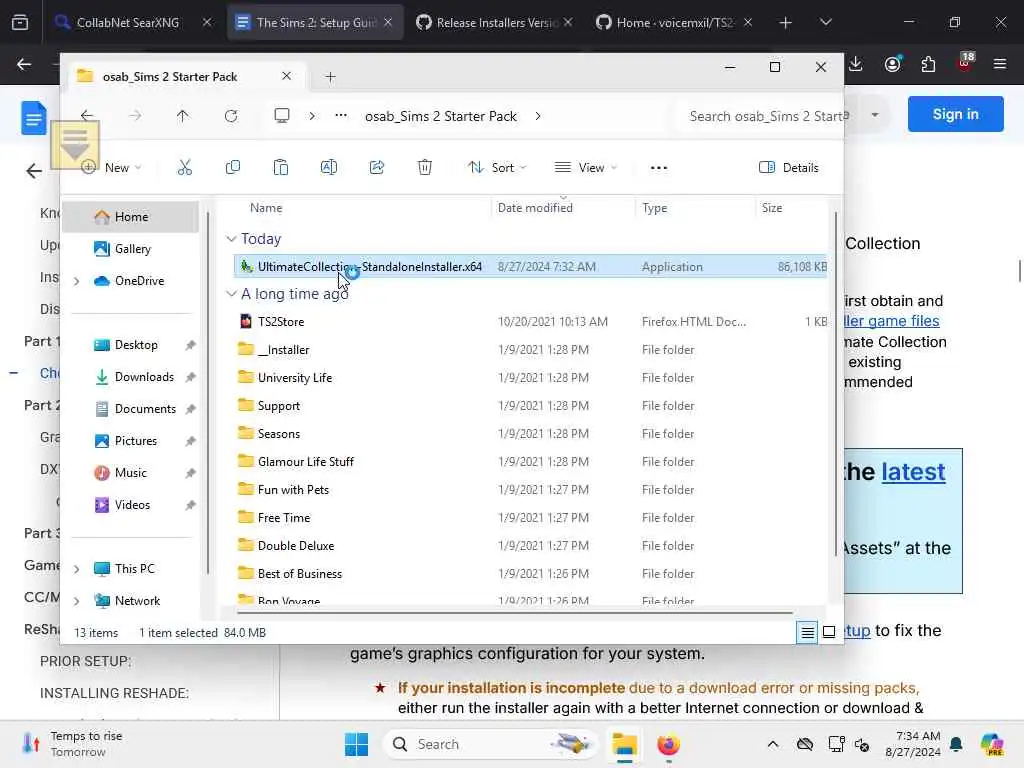This screenshot has height=768, width=1024.
Task: Click the Share icon in Explorer toolbar
Action: [377, 168]
